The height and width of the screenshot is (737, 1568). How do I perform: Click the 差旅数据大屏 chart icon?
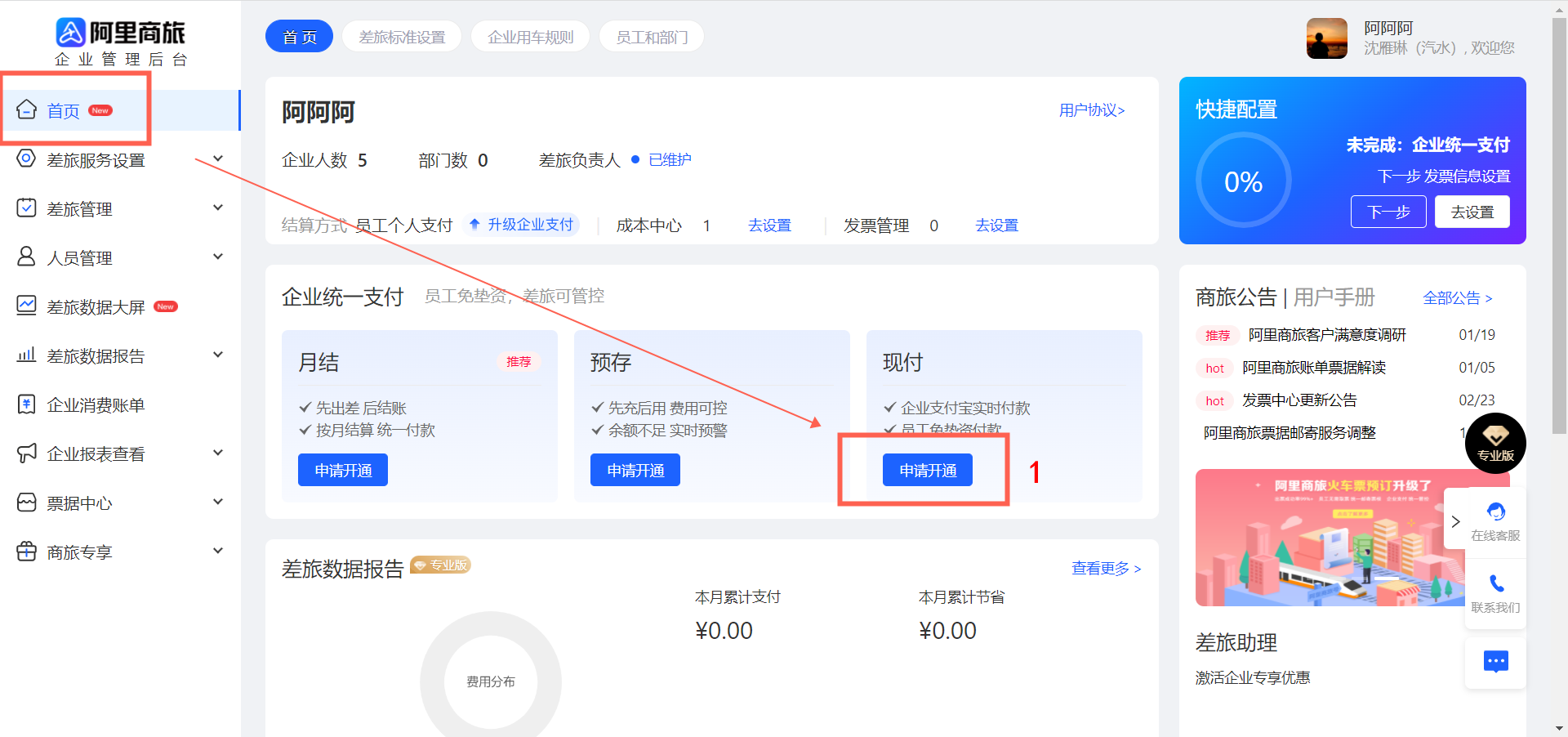tap(26, 306)
